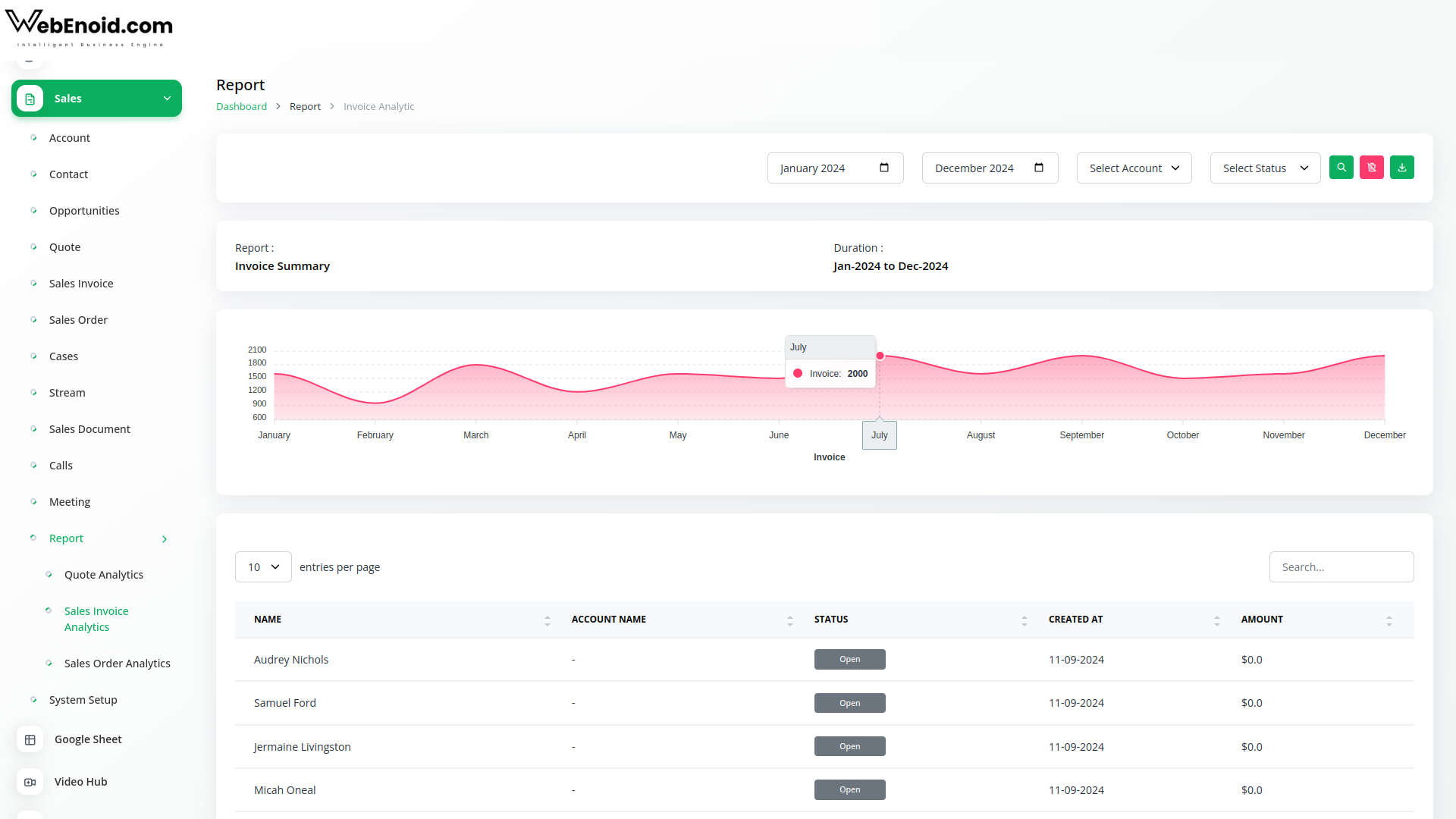Click the Dashboard breadcrumb link

(241, 107)
